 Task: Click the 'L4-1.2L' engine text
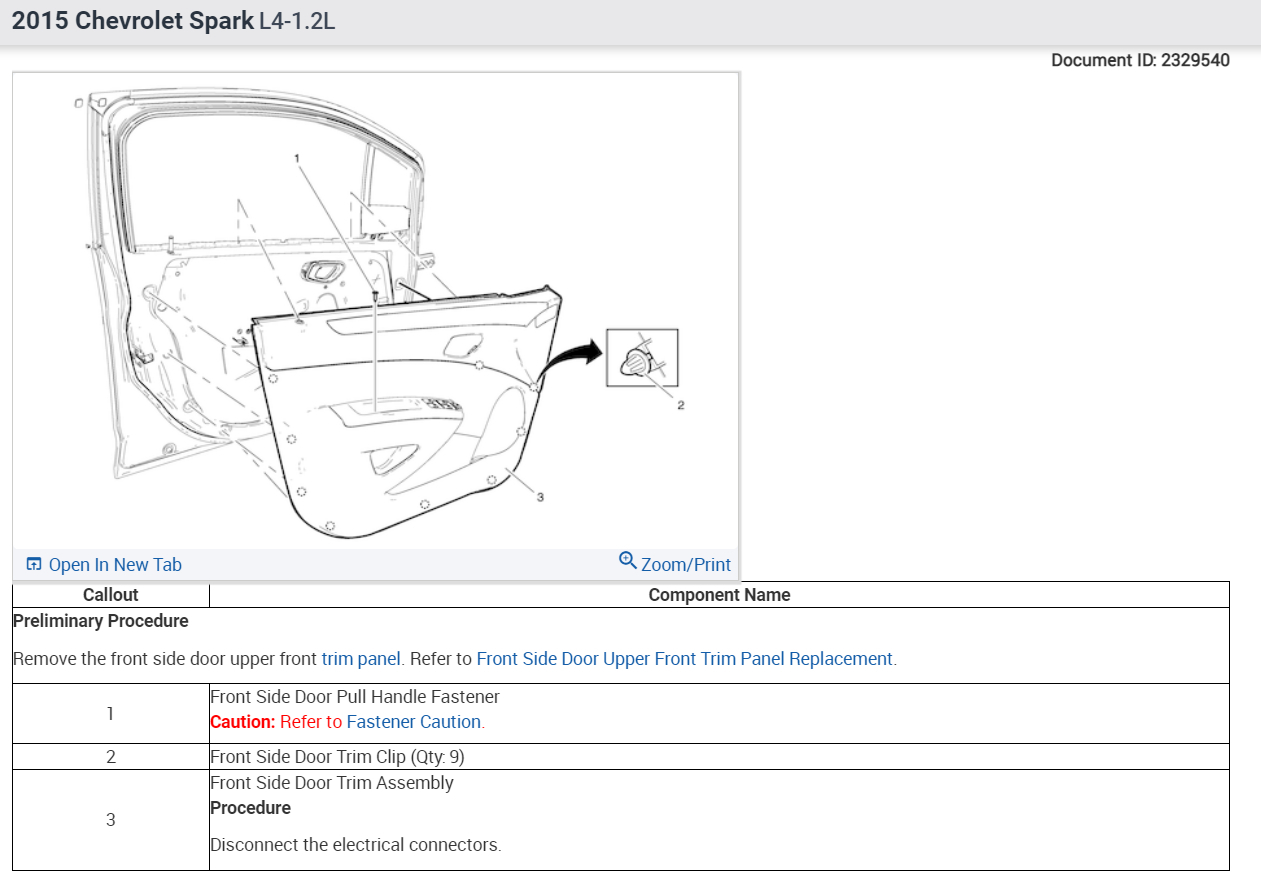pyautogui.click(x=296, y=21)
